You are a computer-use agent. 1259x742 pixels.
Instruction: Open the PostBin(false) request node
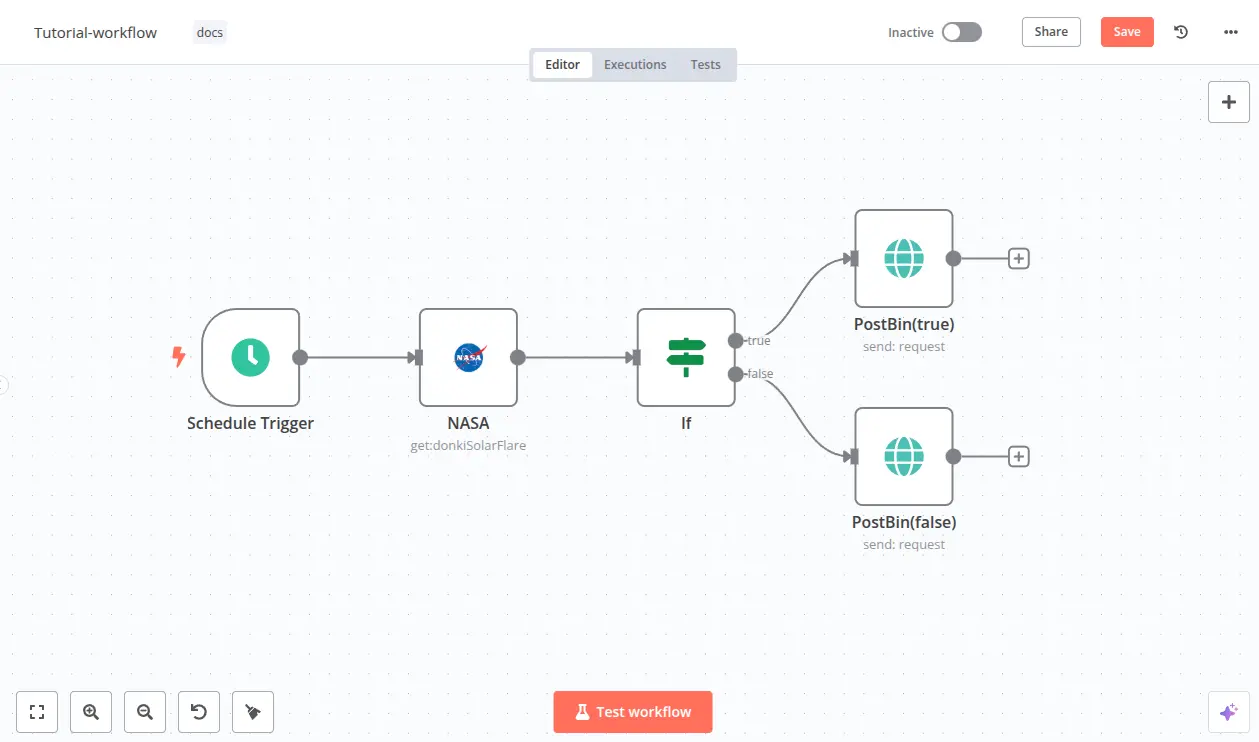[x=903, y=456]
